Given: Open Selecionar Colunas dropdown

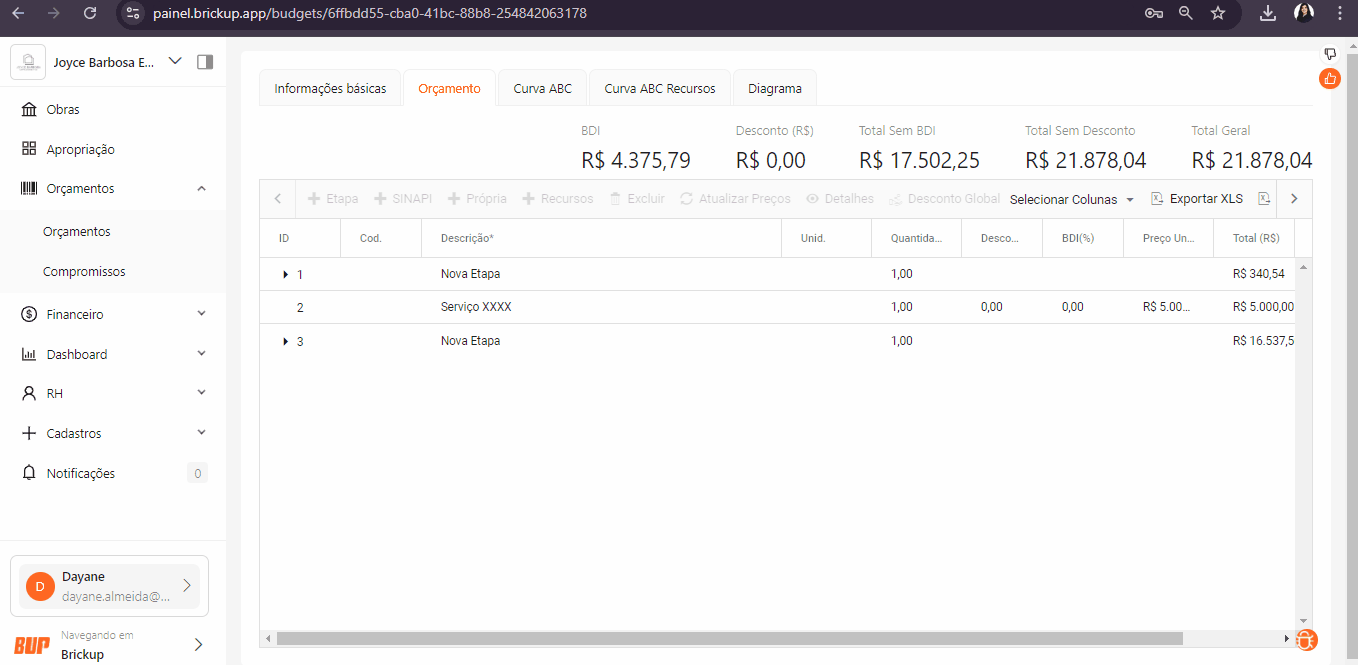Looking at the screenshot, I should [x=1072, y=199].
